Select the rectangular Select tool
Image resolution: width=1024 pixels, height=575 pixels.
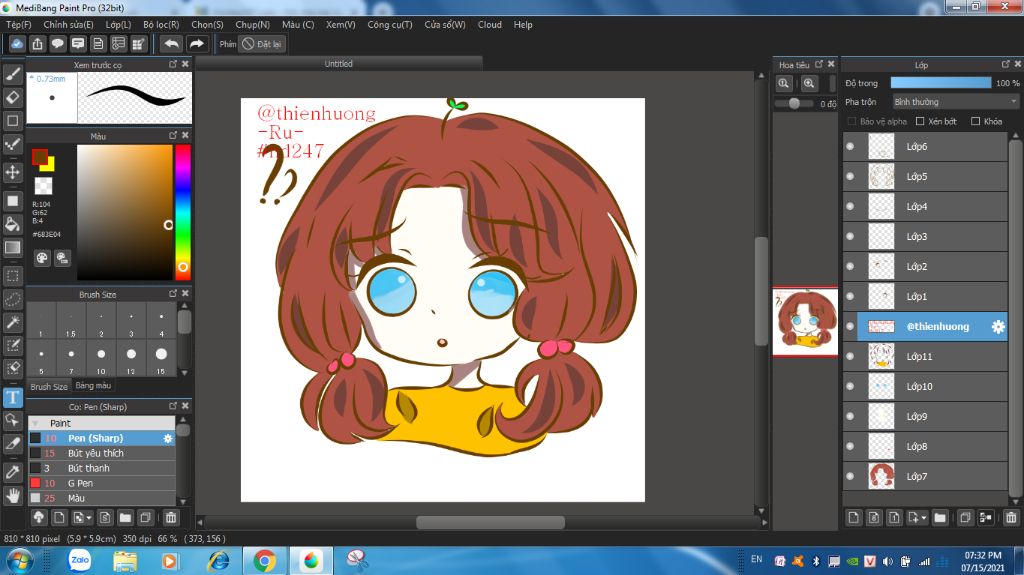(12, 276)
